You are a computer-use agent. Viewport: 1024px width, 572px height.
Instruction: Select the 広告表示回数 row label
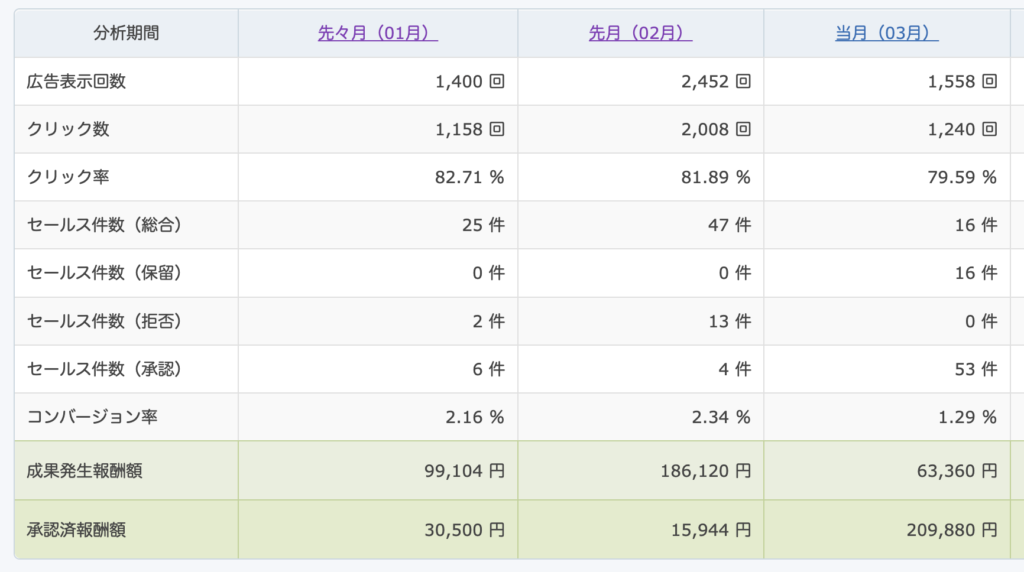pyautogui.click(x=76, y=81)
